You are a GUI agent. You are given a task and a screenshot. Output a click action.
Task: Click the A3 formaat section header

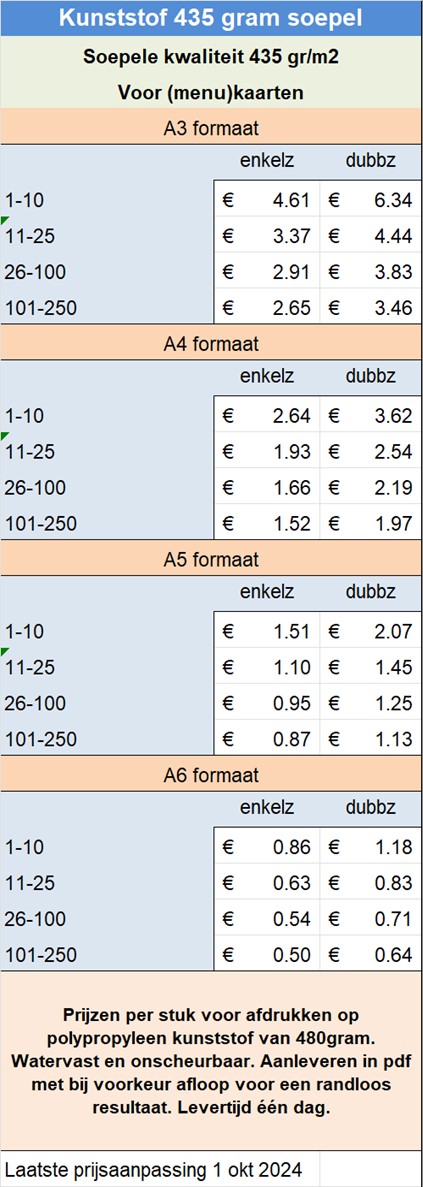(211, 128)
